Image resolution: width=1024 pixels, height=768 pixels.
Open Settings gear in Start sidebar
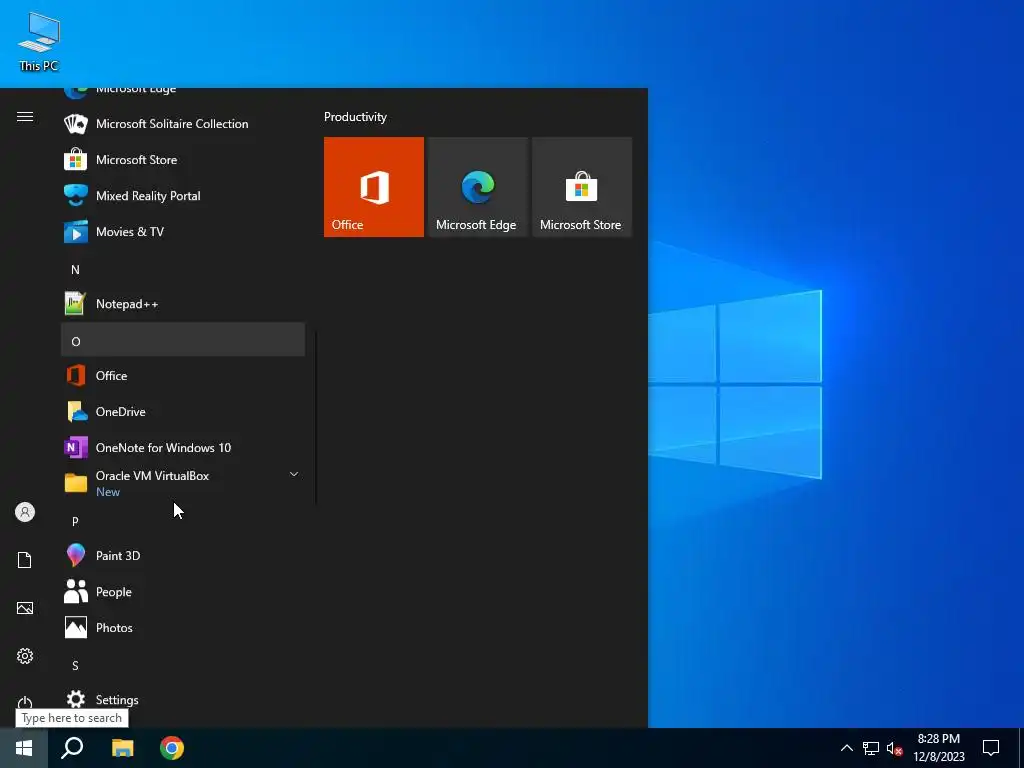coord(25,656)
